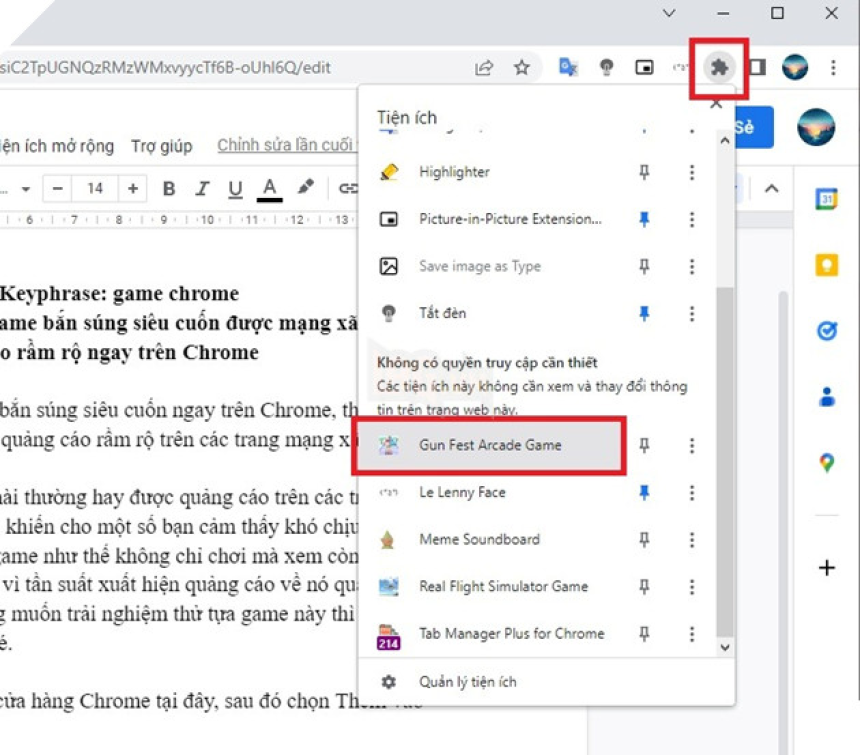Viewport: 860px width, 755px height.
Task: Click extensions list scroll up arrow
Action: click(725, 140)
